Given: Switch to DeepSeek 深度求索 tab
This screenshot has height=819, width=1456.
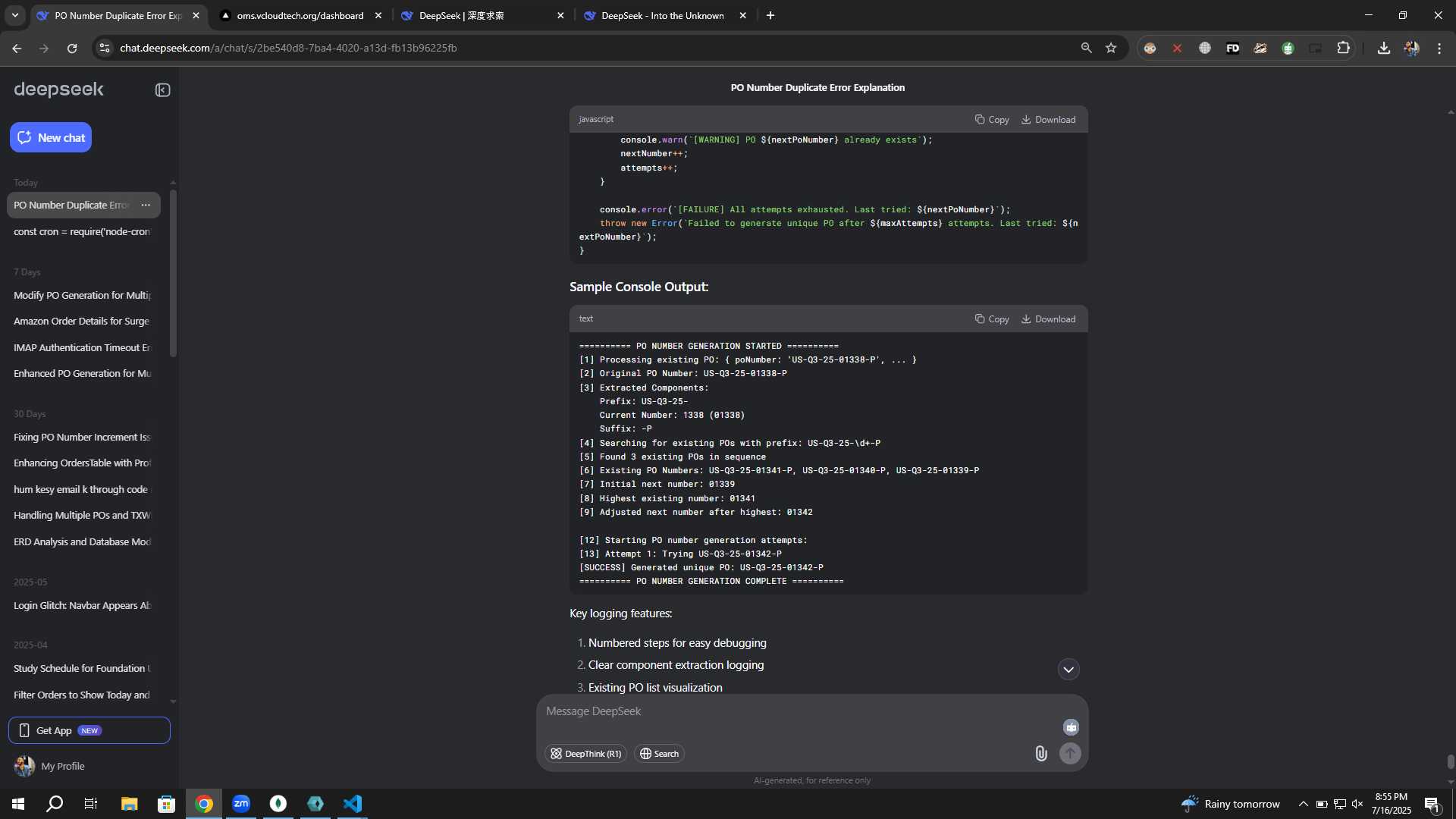Looking at the screenshot, I should click(x=482, y=15).
